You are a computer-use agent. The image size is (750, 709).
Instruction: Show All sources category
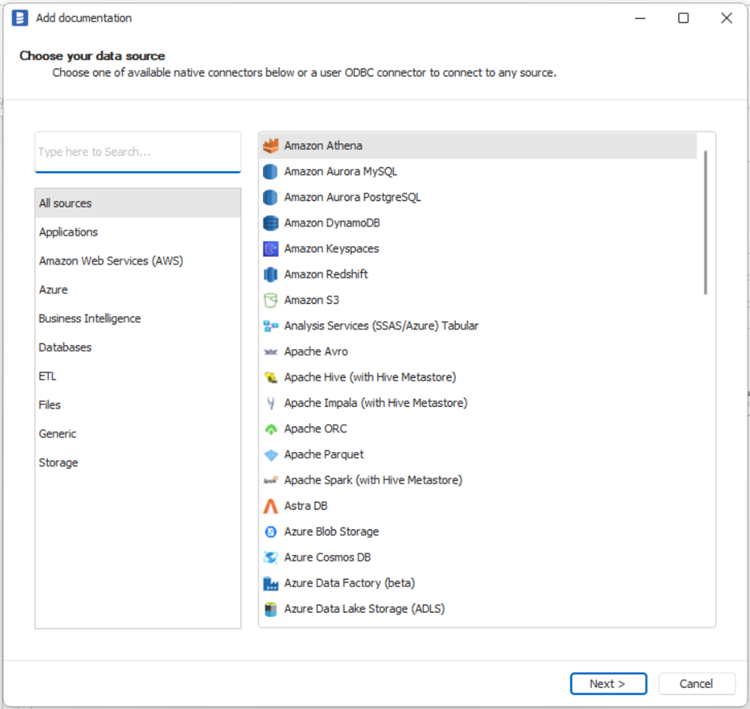(x=65, y=204)
